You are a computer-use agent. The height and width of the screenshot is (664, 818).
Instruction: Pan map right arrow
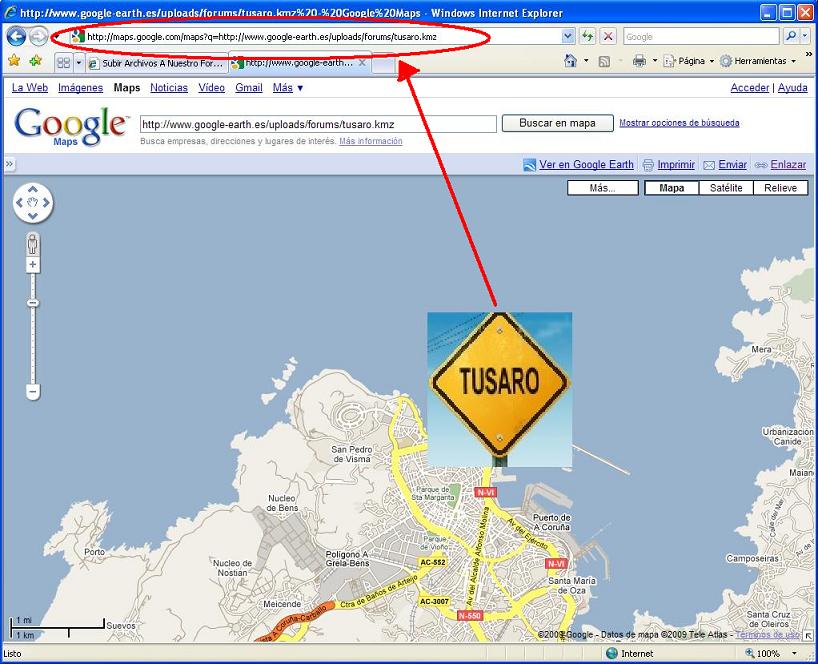(x=46, y=202)
